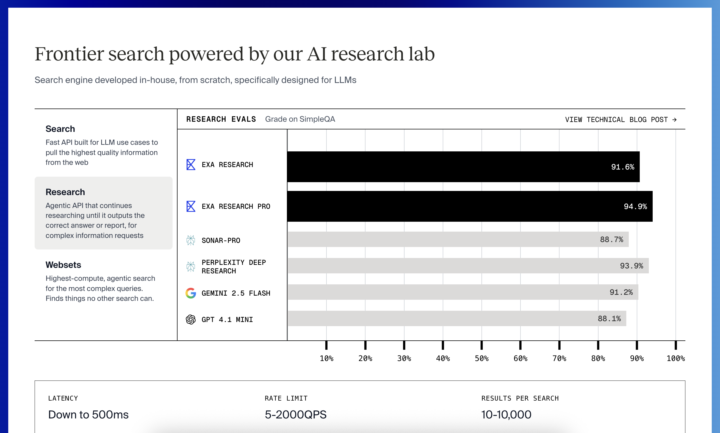Click the Grade on SimpleQA text
This screenshot has width=720, height=433.
pos(300,119)
